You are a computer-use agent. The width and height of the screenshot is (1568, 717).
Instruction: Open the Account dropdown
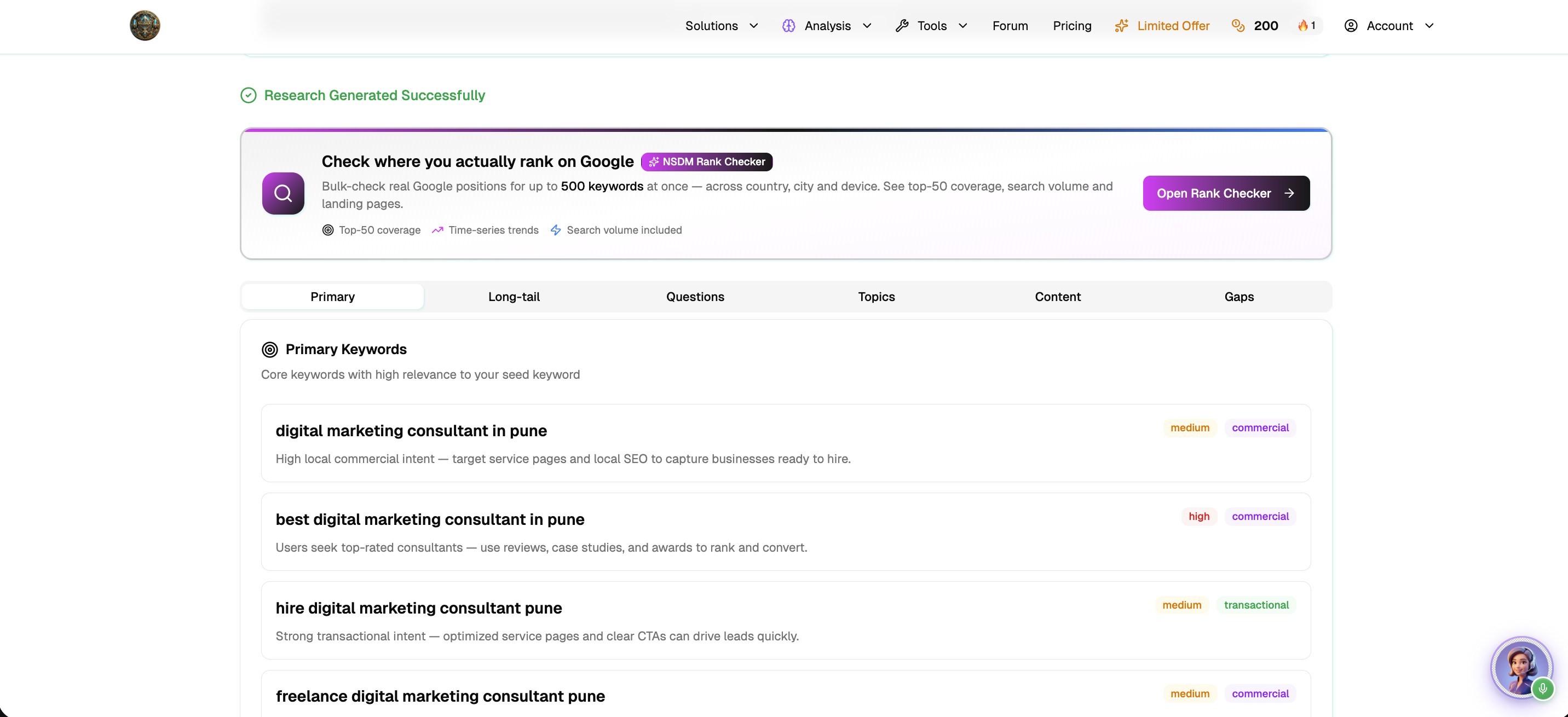1389,26
